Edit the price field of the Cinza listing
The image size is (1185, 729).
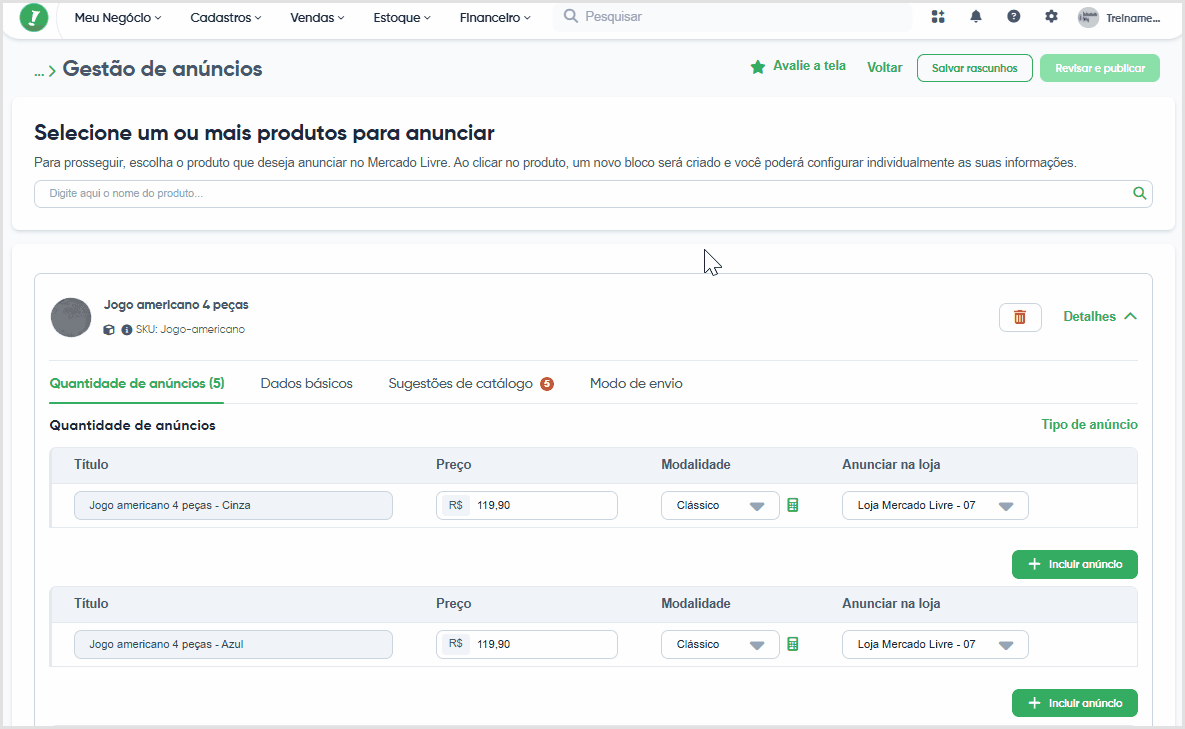pyautogui.click(x=527, y=505)
